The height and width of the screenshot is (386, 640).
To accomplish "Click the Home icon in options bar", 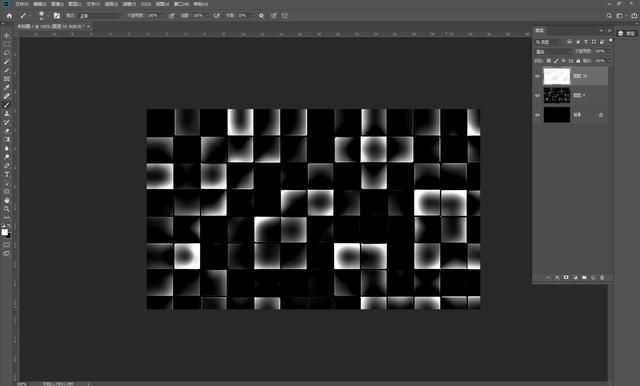I will 9,16.
